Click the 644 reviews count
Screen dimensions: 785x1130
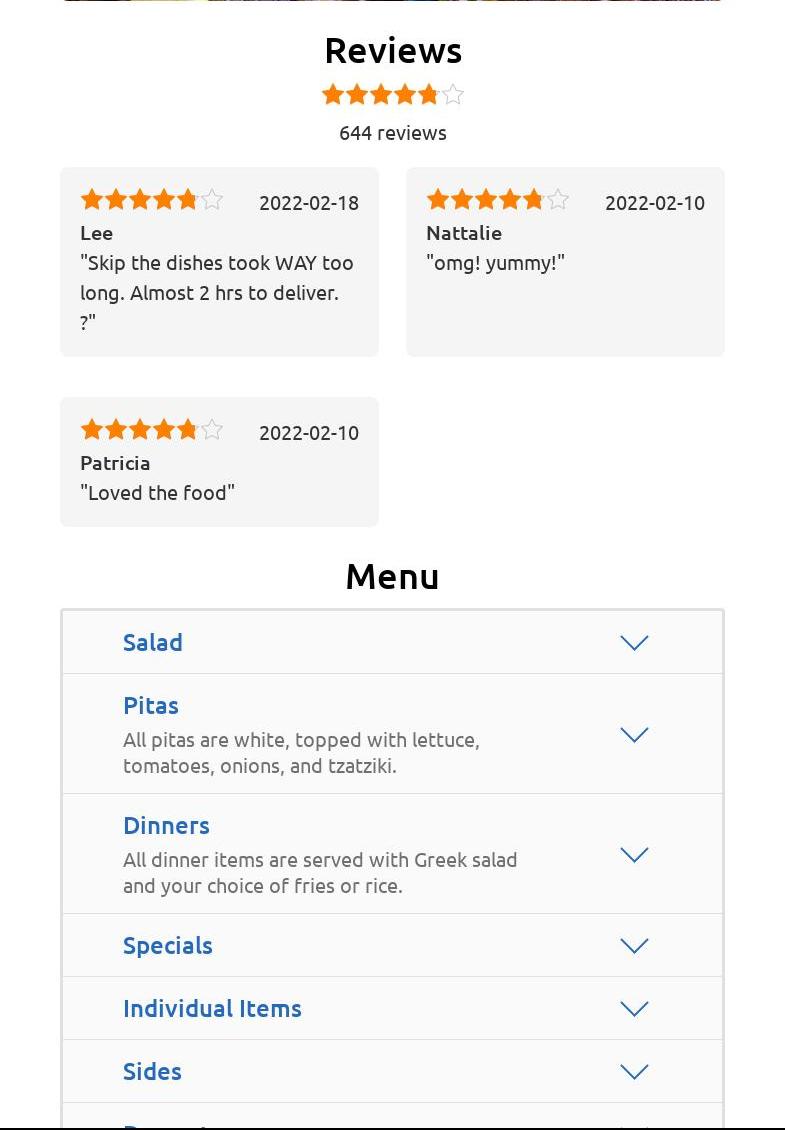(x=393, y=133)
